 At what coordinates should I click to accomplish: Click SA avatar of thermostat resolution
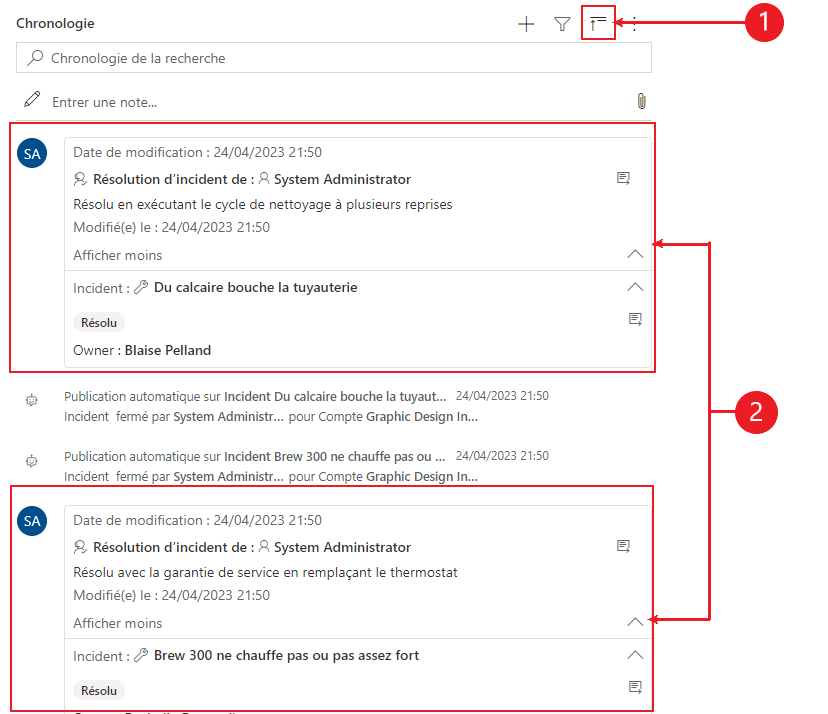tap(32, 521)
